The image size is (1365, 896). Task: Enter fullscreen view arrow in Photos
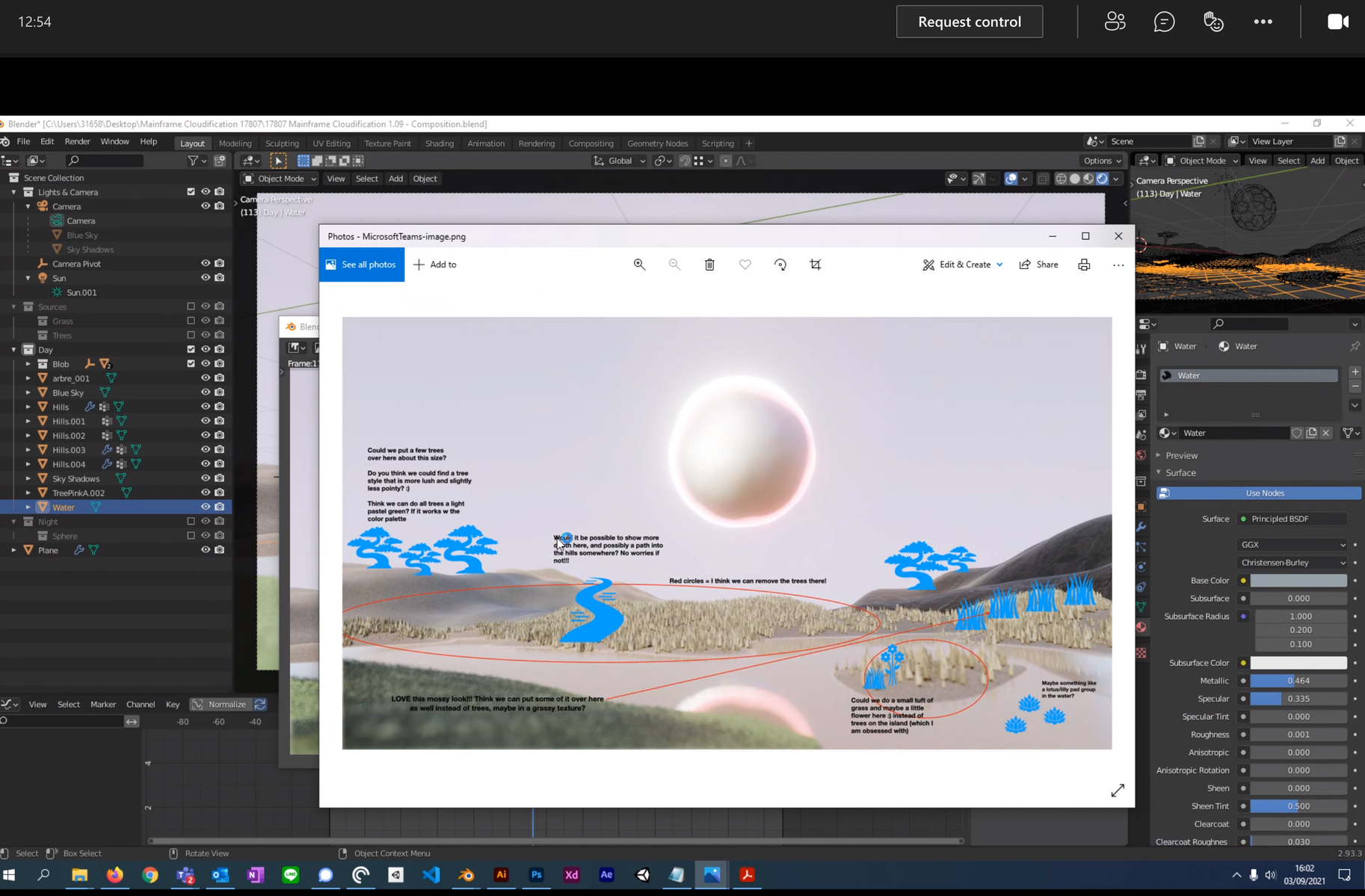[x=1118, y=790]
